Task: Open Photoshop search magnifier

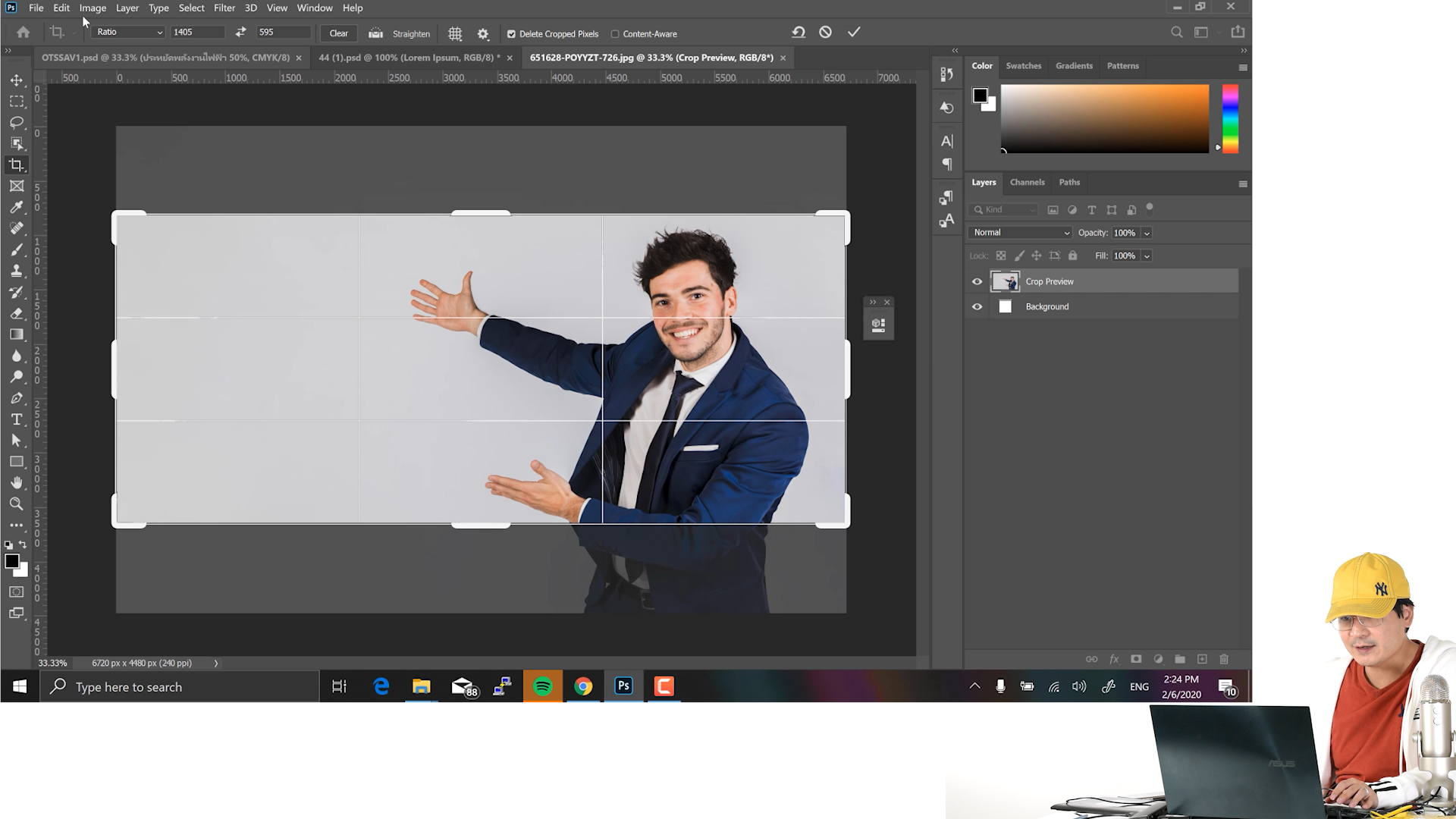Action: pos(1177,32)
